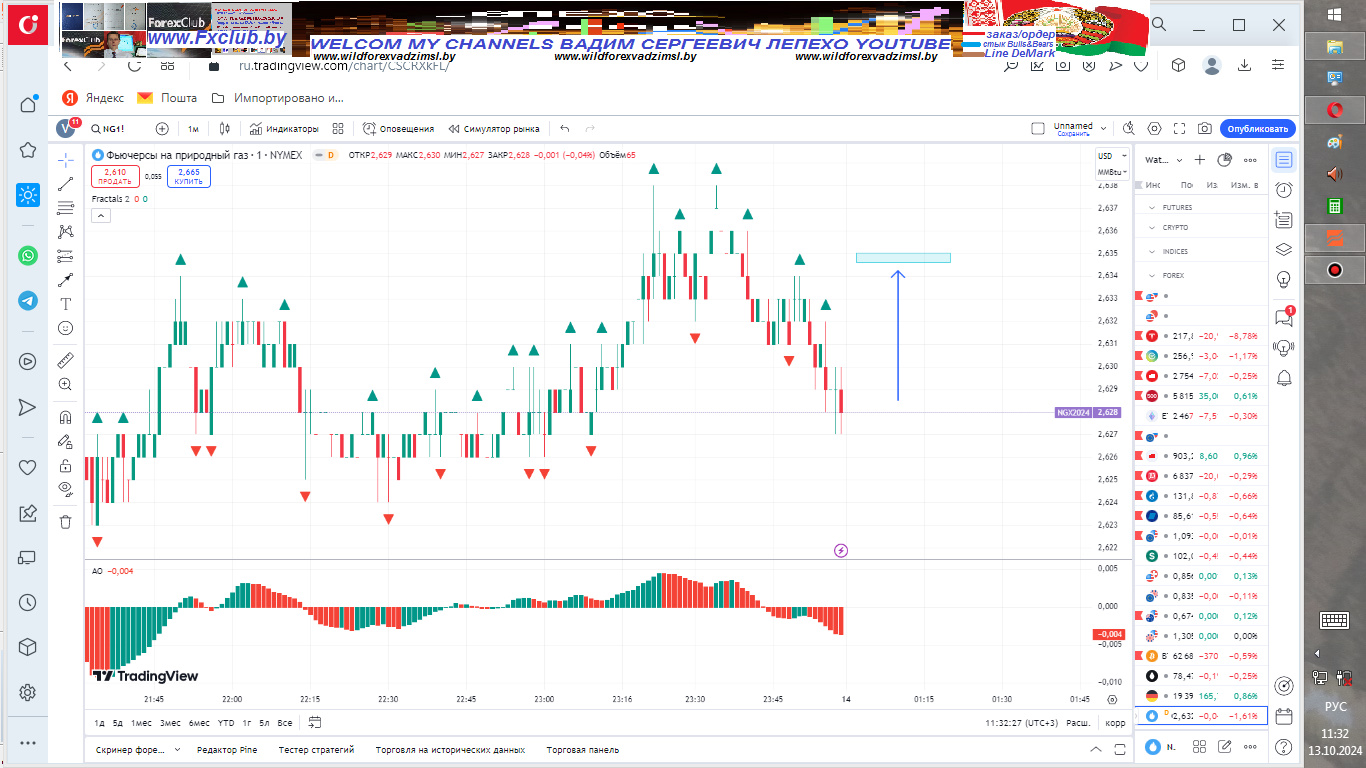This screenshot has height=768, width=1366.
Task: Open the Windows Start menu
Action: coord(1335,13)
